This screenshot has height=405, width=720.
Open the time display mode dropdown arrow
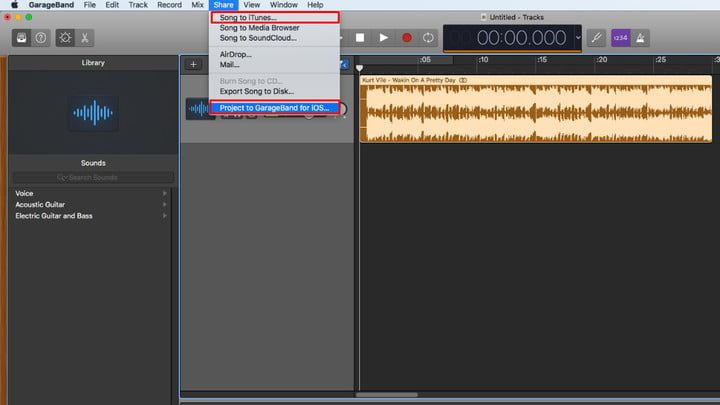pyautogui.click(x=579, y=37)
